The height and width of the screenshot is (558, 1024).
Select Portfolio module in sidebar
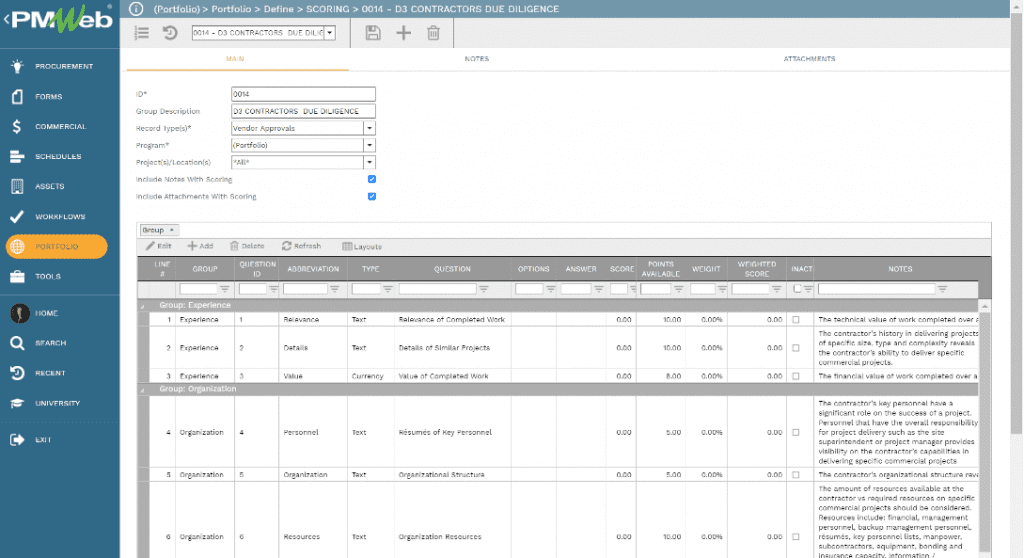[57, 246]
